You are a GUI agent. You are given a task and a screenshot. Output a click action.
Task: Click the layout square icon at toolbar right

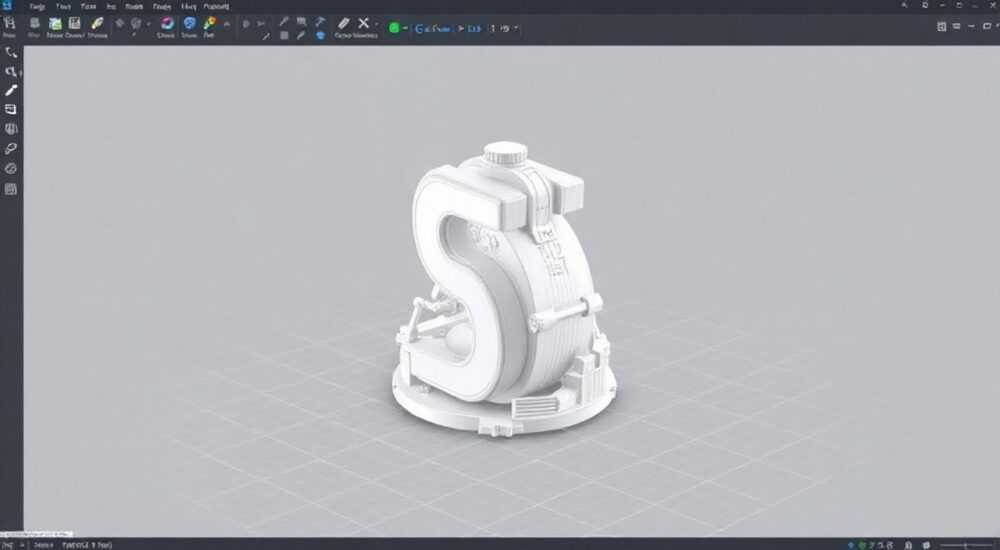coord(941,27)
